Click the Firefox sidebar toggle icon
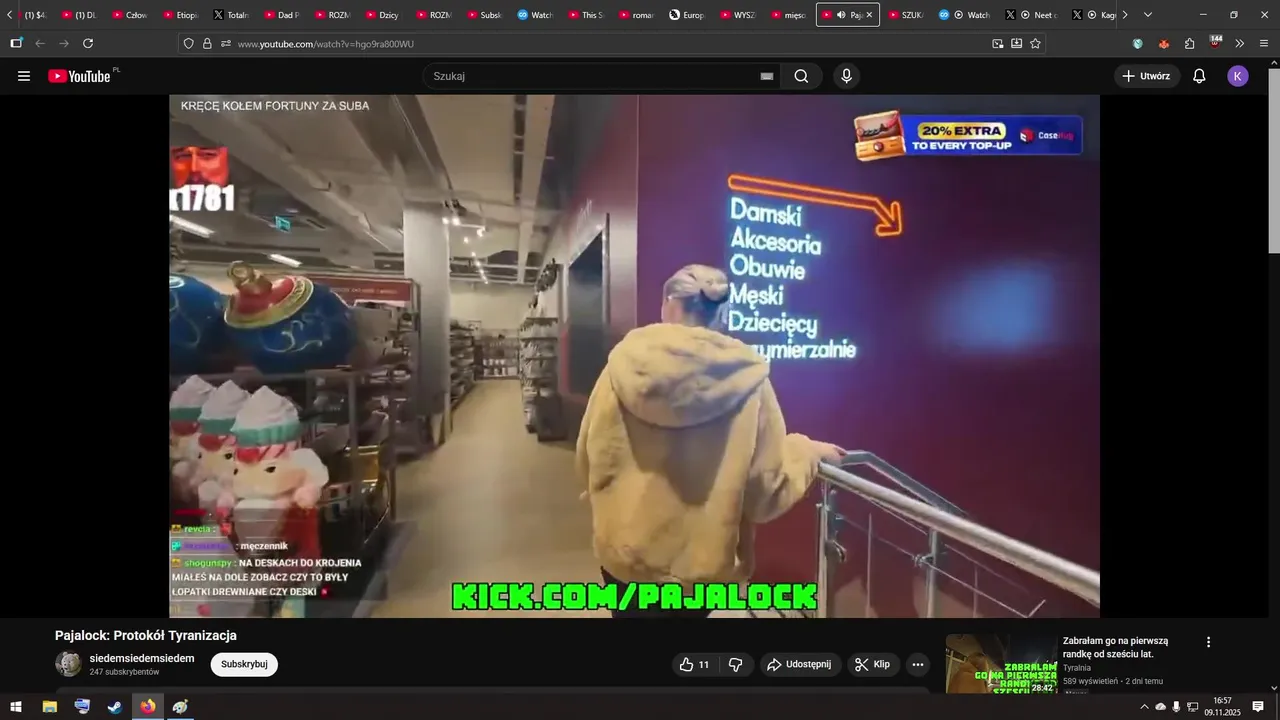The height and width of the screenshot is (720, 1280). click(x=16, y=44)
